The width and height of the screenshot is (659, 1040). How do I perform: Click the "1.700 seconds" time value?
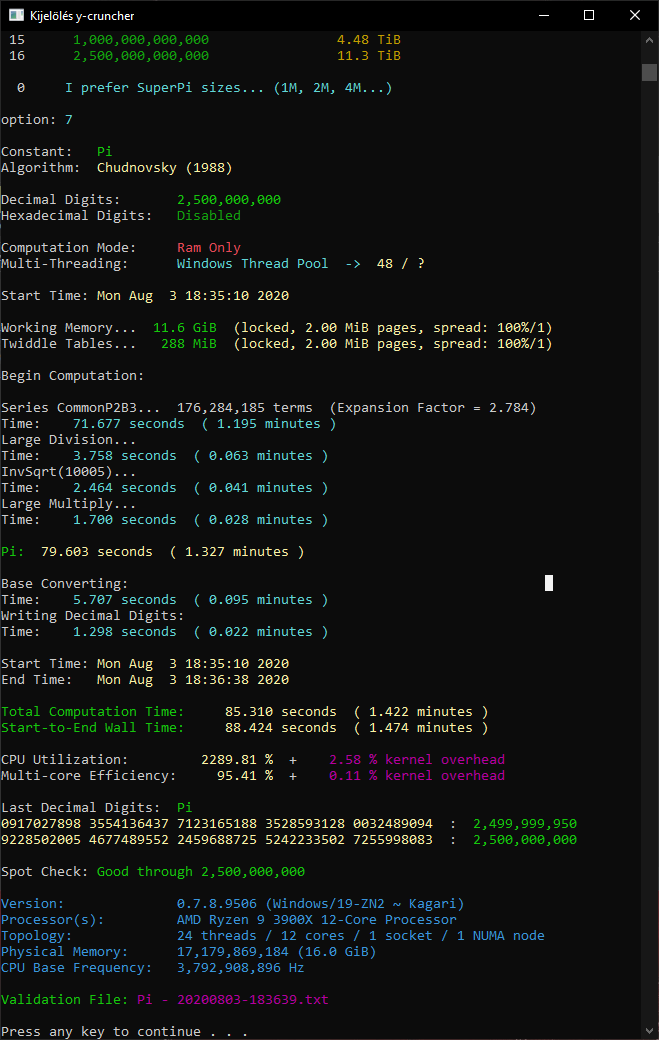[x=125, y=519]
